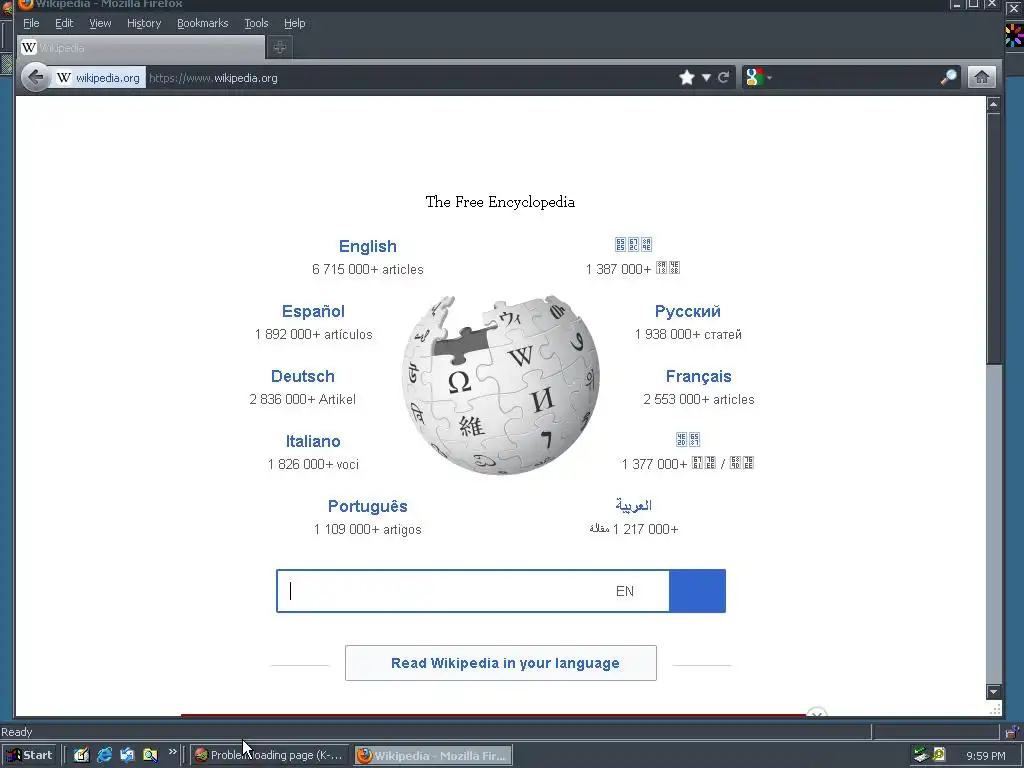Viewport: 1024px width, 768px height.
Task: Open the Bookmarks menu
Action: 202,24
